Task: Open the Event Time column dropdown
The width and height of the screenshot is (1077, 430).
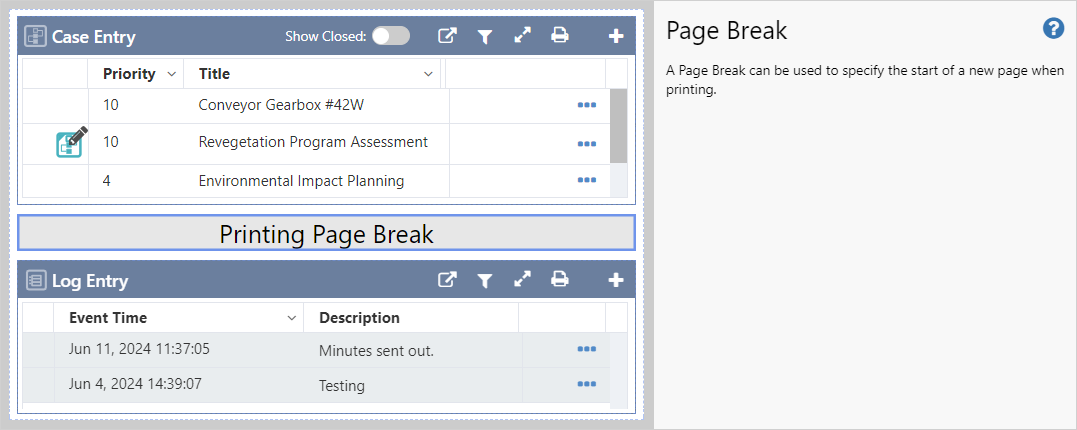Action: click(x=291, y=318)
